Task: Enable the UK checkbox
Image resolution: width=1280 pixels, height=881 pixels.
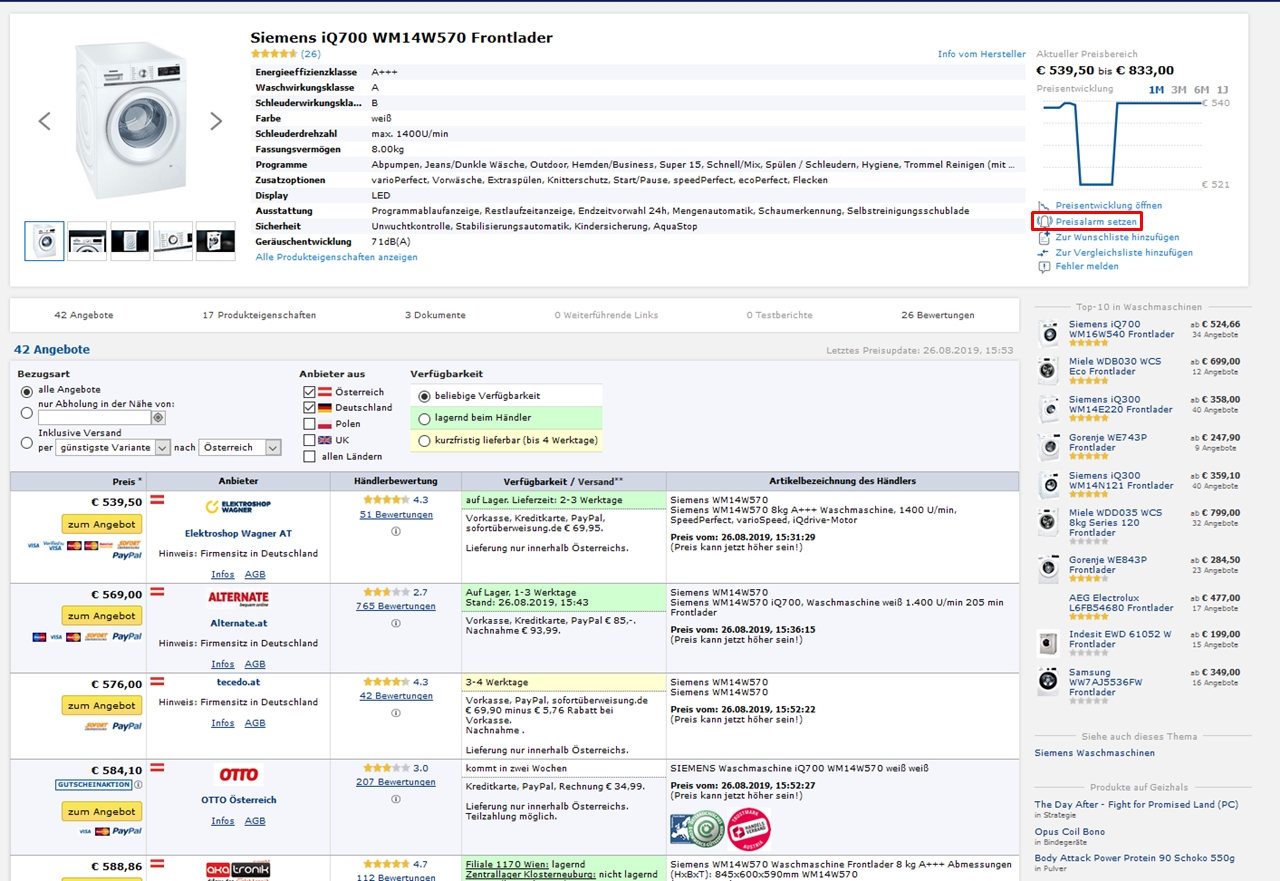Action: click(x=309, y=440)
